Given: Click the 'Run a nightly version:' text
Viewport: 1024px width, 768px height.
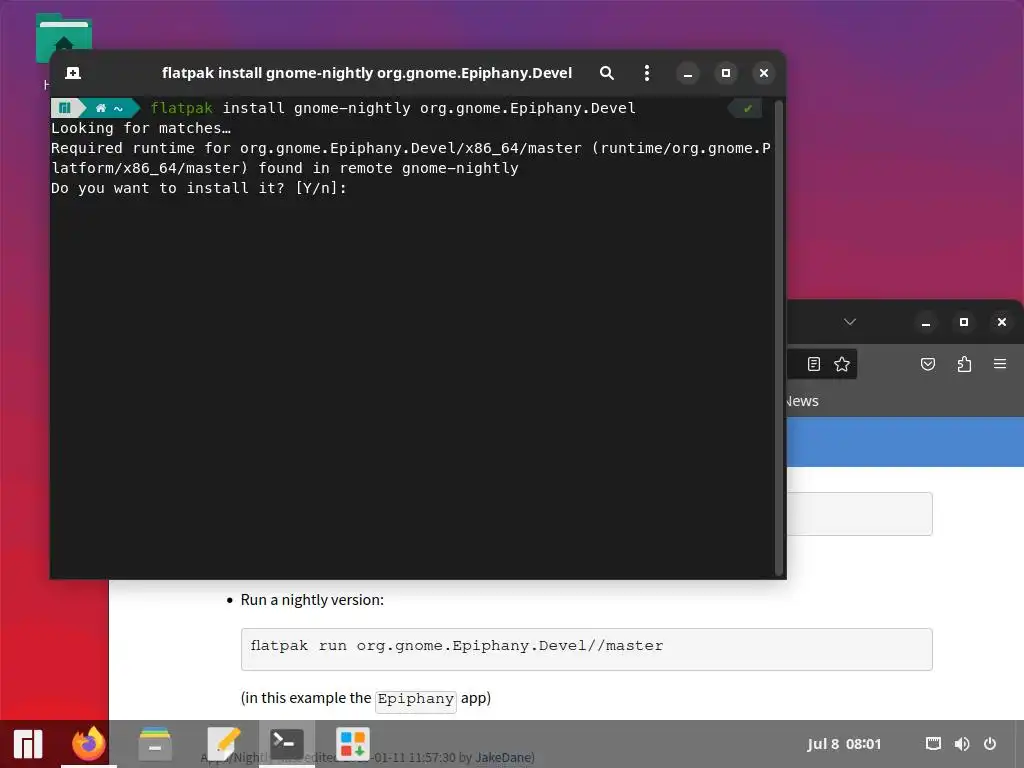Looking at the screenshot, I should (312, 600).
